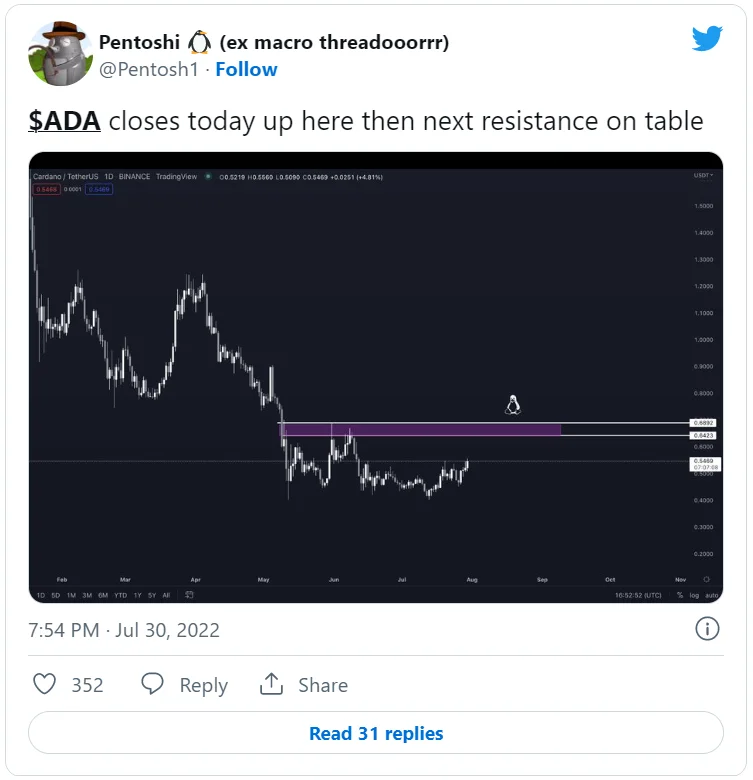The width and height of the screenshot is (753, 780).
Task: Click the chart settings gear icon
Action: coord(706,579)
